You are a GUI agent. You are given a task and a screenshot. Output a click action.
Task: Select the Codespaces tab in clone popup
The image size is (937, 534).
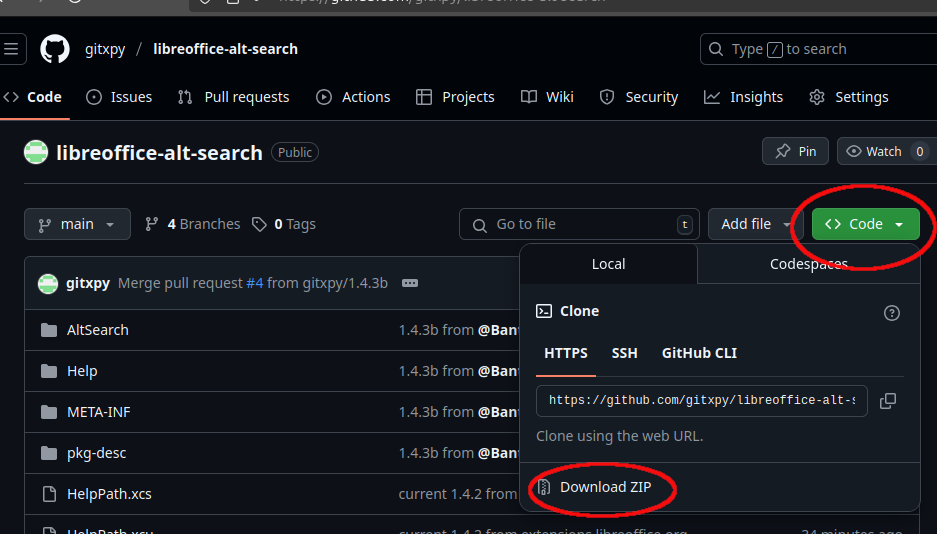(x=809, y=264)
